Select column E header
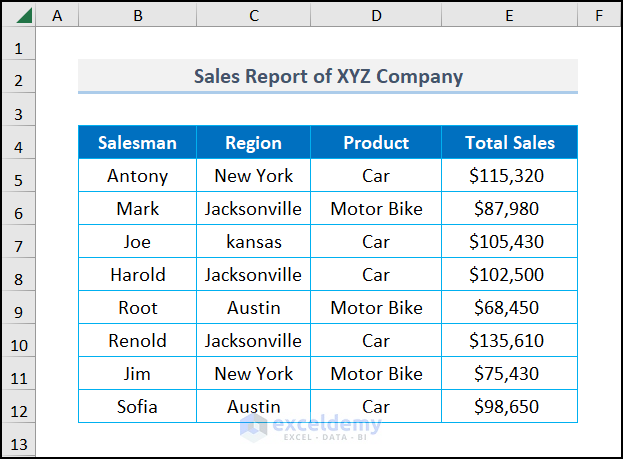This screenshot has height=459, width=623. (509, 16)
